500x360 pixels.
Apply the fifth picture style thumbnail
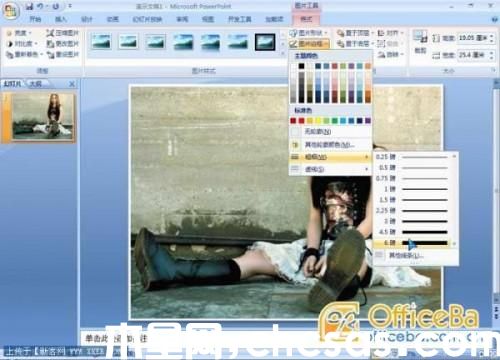coord(210,42)
